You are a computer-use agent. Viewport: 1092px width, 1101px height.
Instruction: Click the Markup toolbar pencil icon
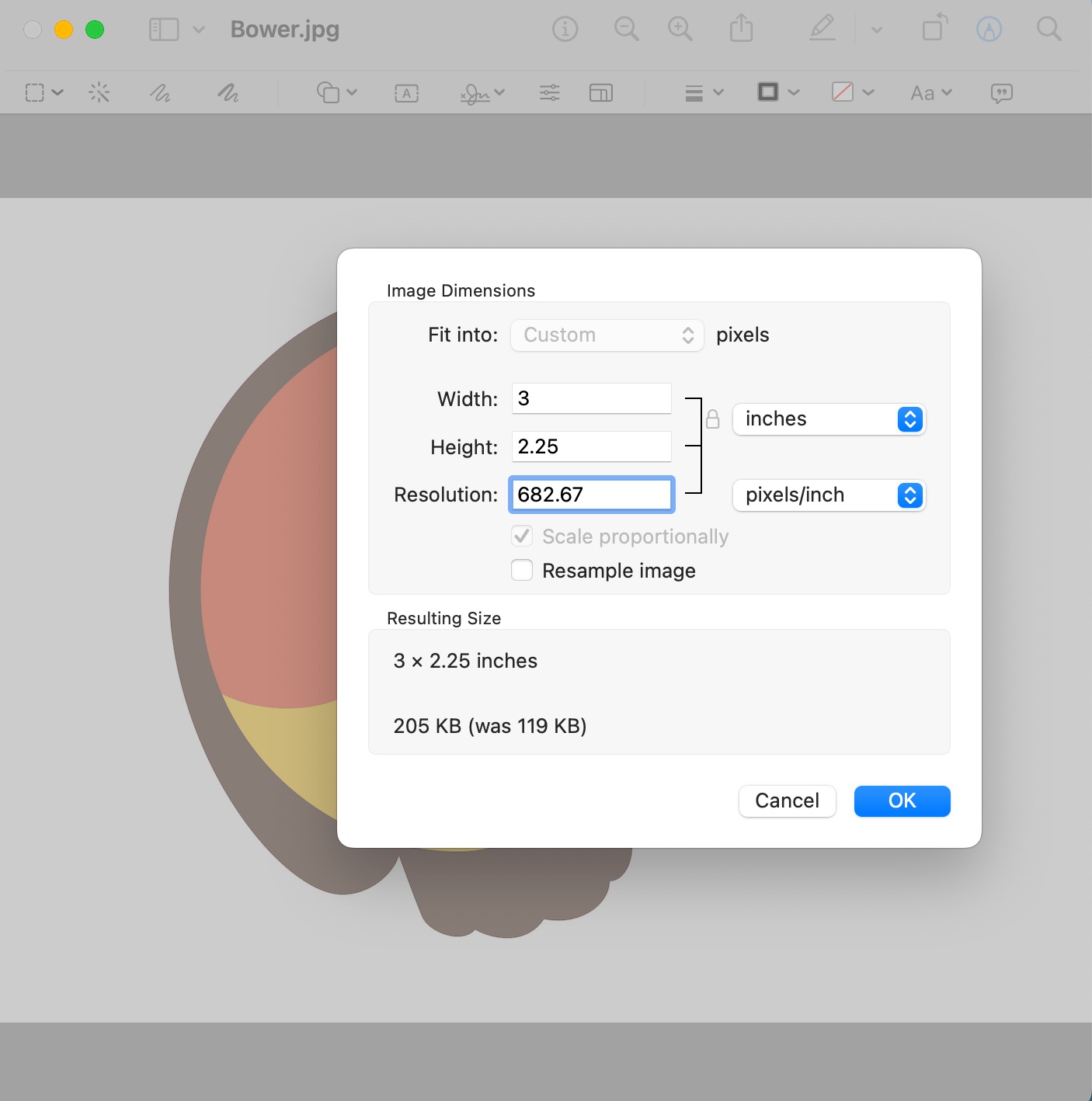point(822,29)
